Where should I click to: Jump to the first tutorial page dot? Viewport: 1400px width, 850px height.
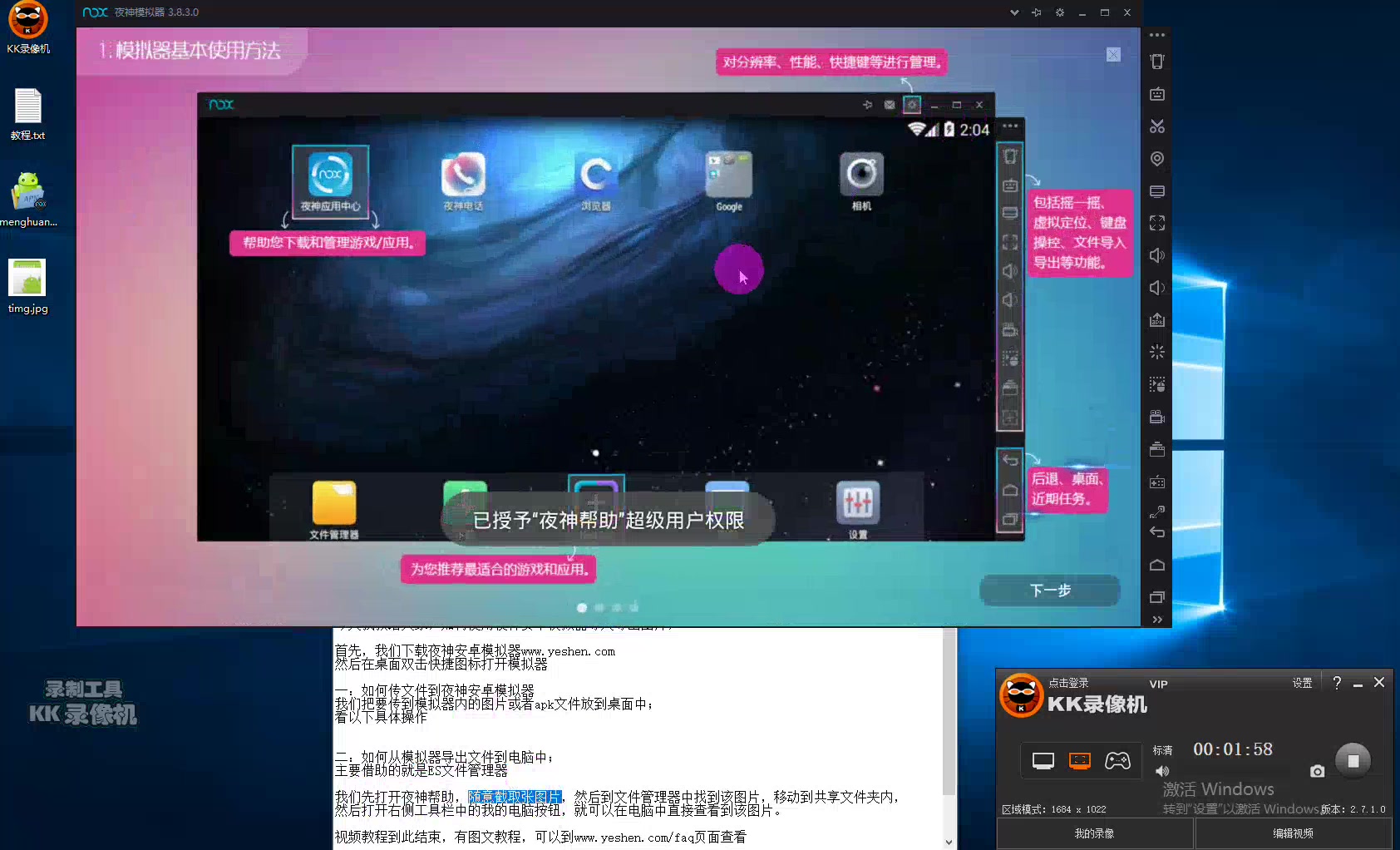(581, 607)
